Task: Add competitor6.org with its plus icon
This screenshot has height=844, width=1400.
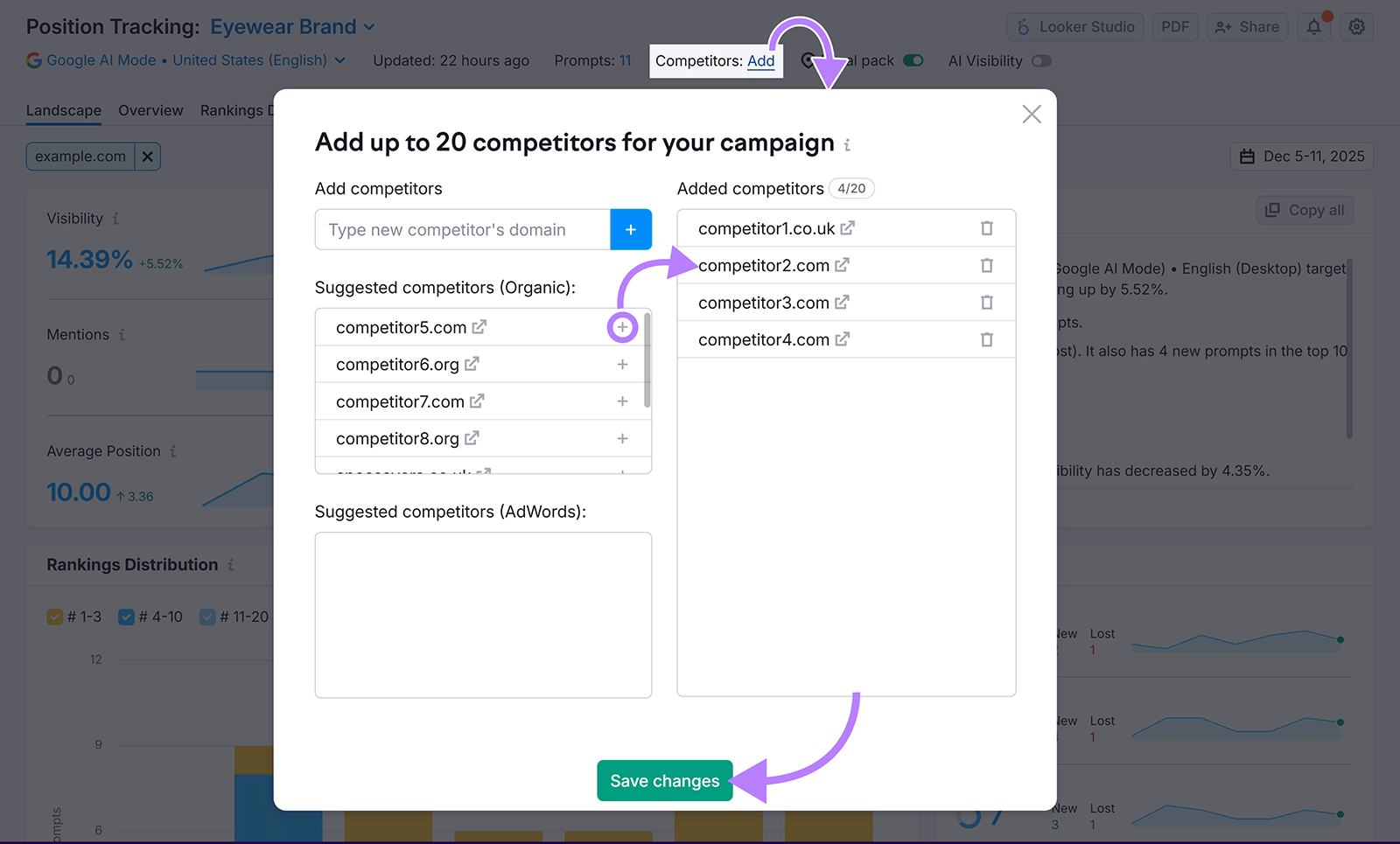Action: [x=622, y=364]
